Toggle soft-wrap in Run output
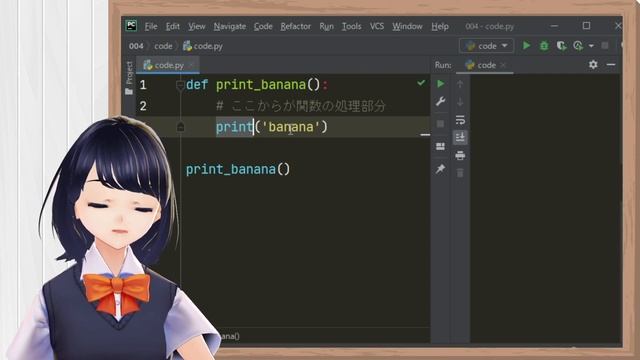Image resolution: width=640 pixels, height=360 pixels. coord(460,120)
